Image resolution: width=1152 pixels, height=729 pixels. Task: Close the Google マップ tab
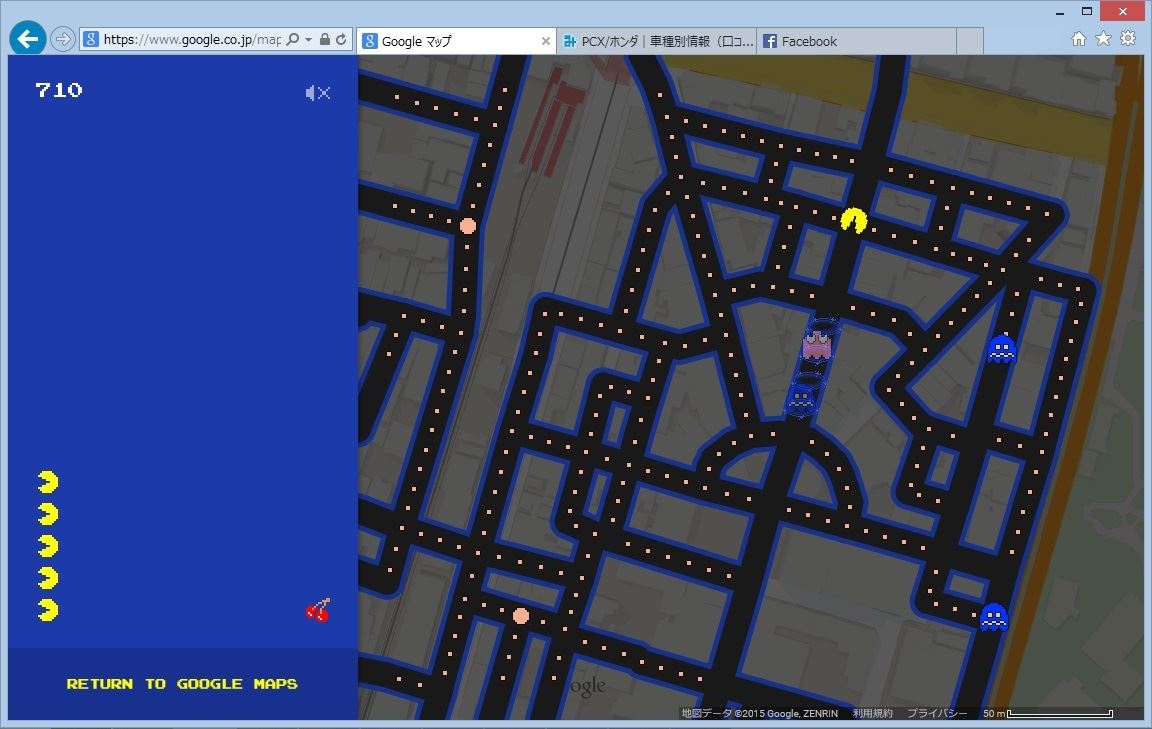(x=546, y=41)
